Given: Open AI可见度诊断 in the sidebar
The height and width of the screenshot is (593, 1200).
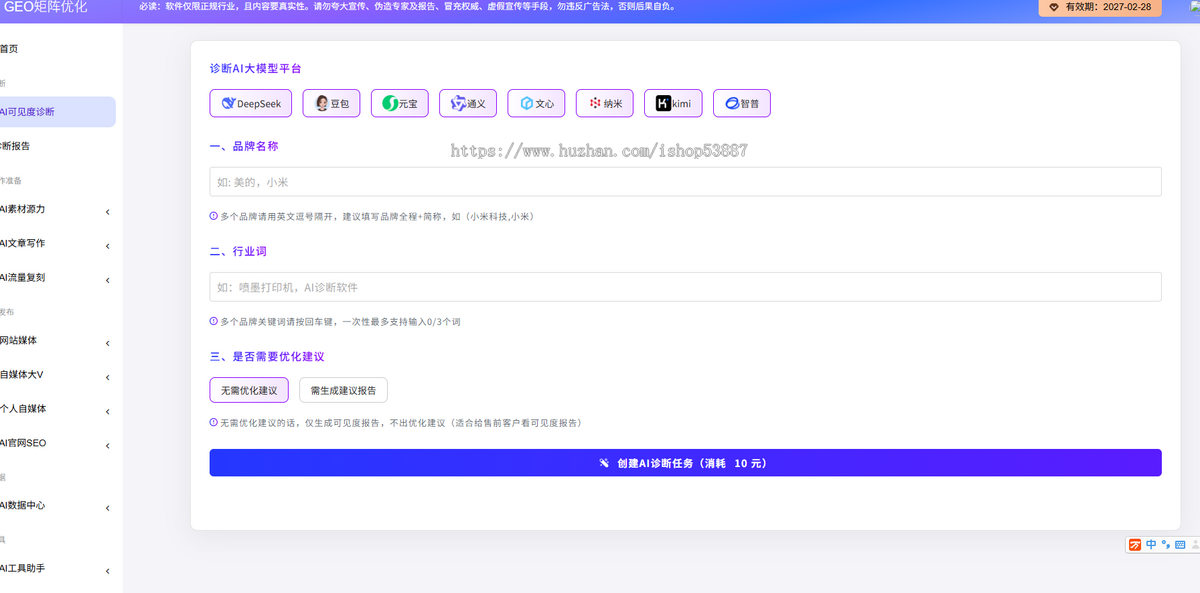Looking at the screenshot, I should (x=57, y=112).
